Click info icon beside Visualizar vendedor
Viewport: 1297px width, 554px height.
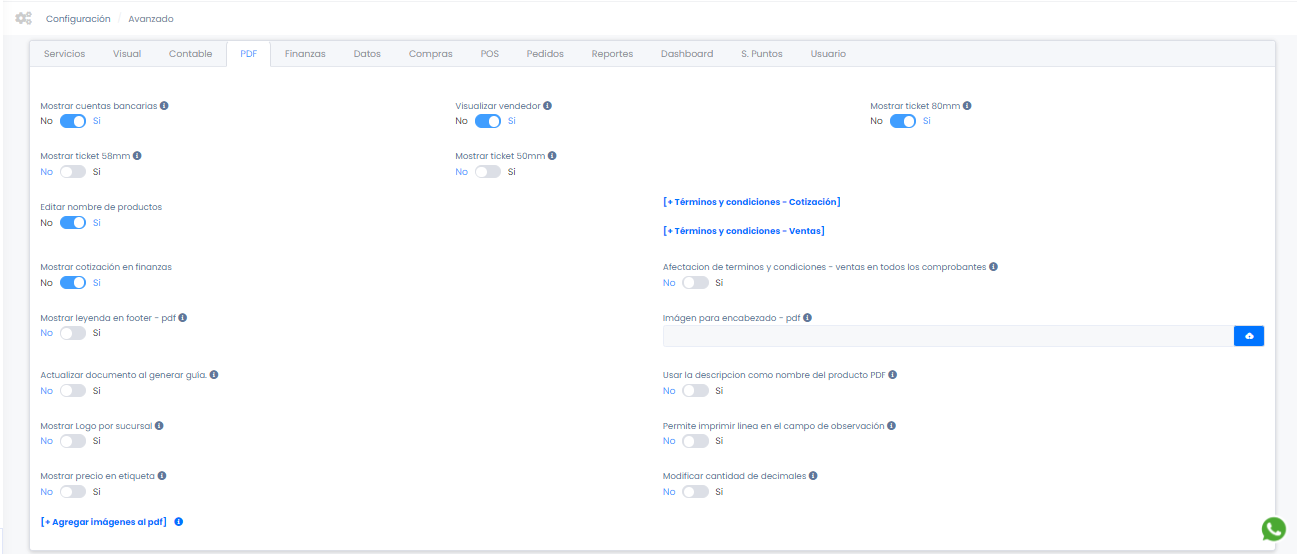[548, 105]
